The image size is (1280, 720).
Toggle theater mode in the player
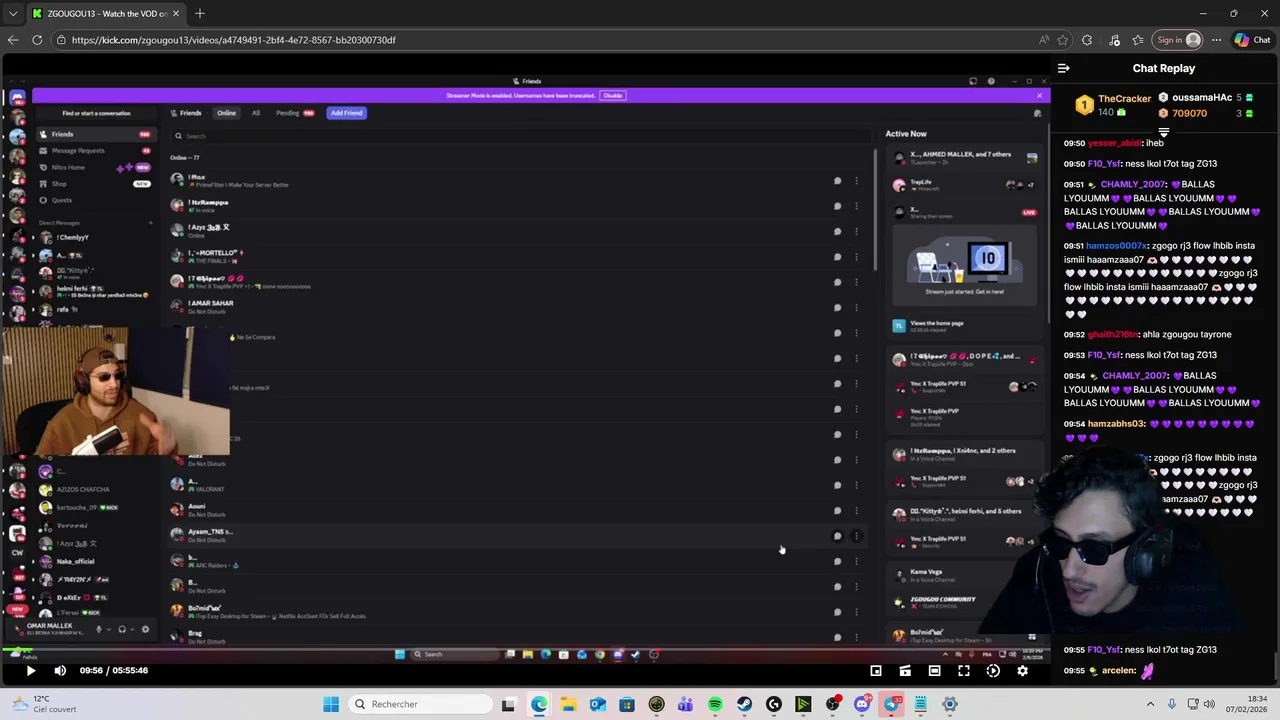pyautogui.click(x=934, y=671)
